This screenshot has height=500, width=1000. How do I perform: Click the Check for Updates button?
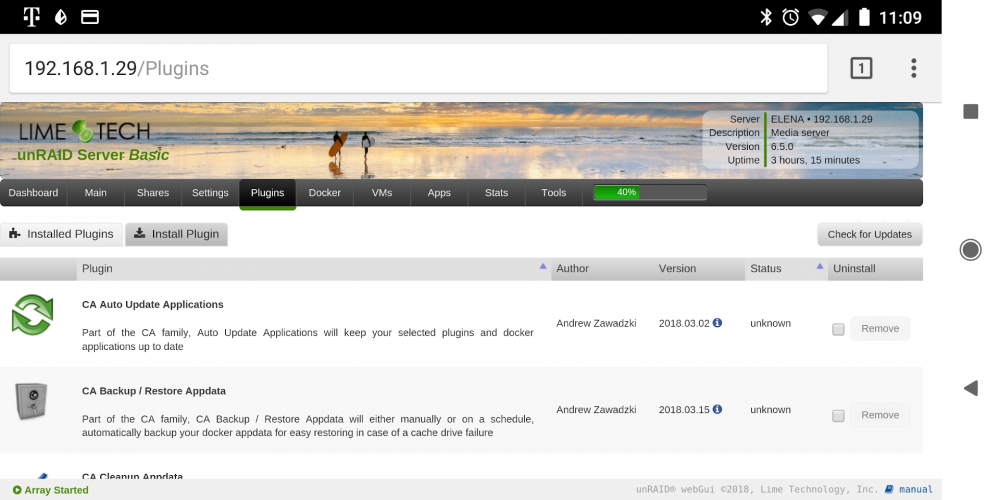click(x=870, y=234)
